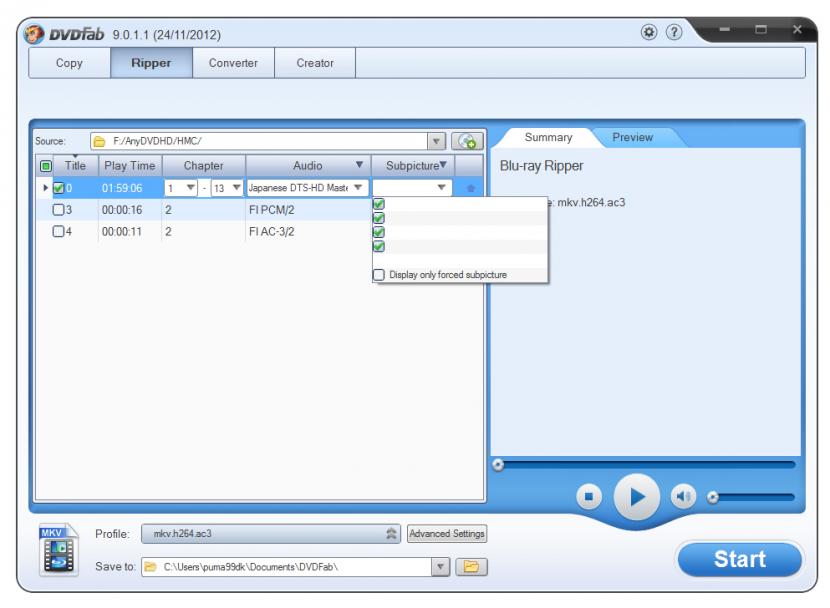This screenshot has height=608, width=830.
Task: Play the preview video
Action: tap(637, 497)
